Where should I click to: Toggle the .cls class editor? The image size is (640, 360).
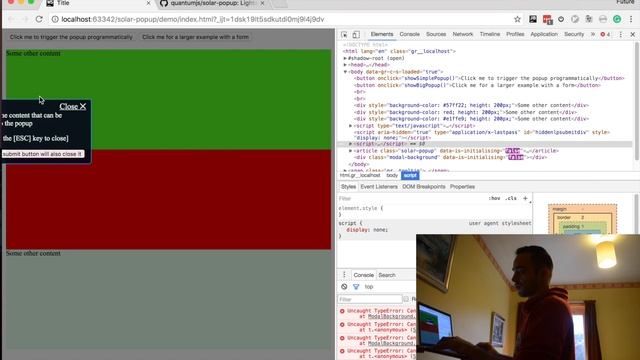[x=511, y=198]
